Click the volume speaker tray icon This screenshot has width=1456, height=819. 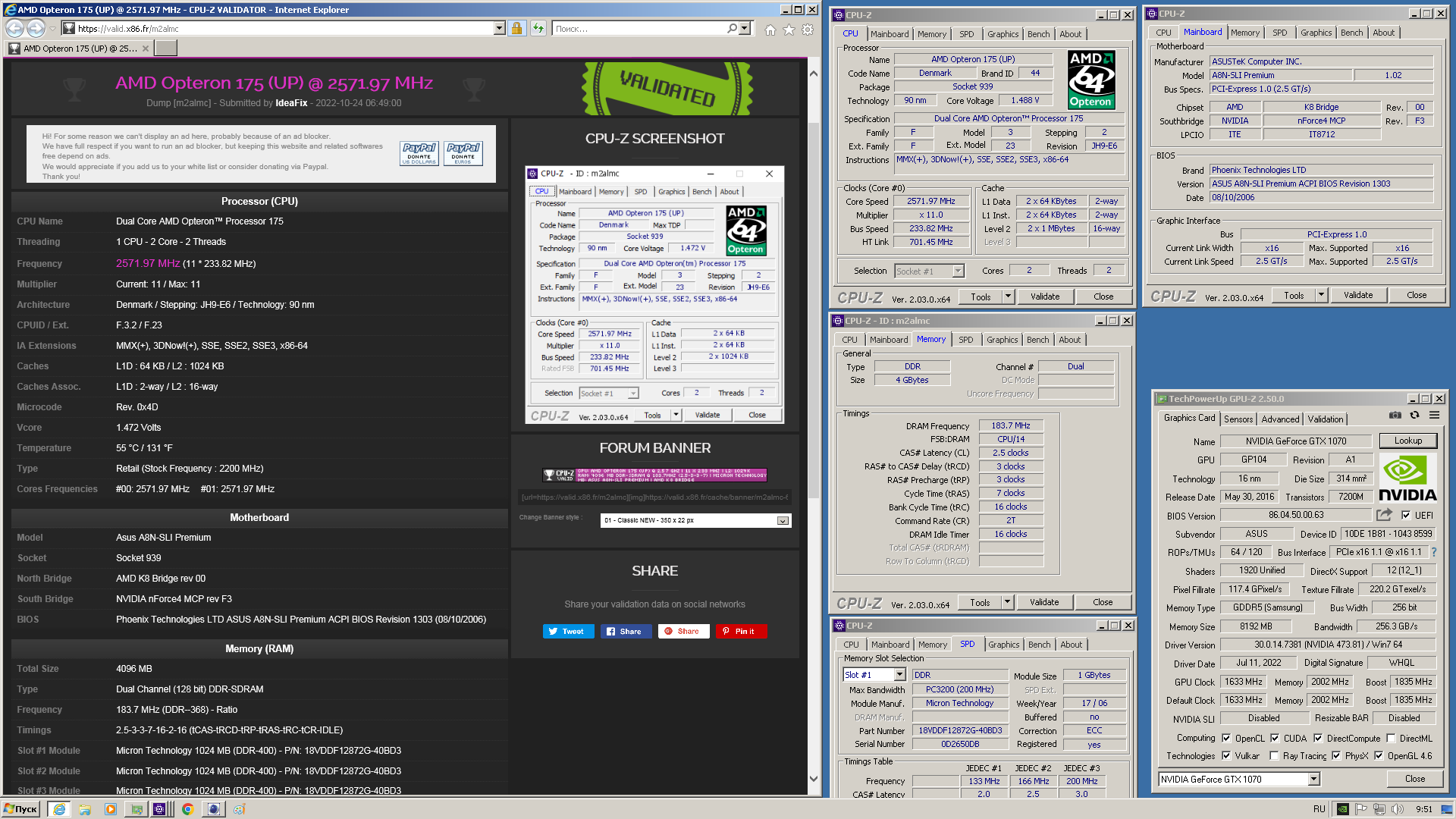coord(1398,809)
